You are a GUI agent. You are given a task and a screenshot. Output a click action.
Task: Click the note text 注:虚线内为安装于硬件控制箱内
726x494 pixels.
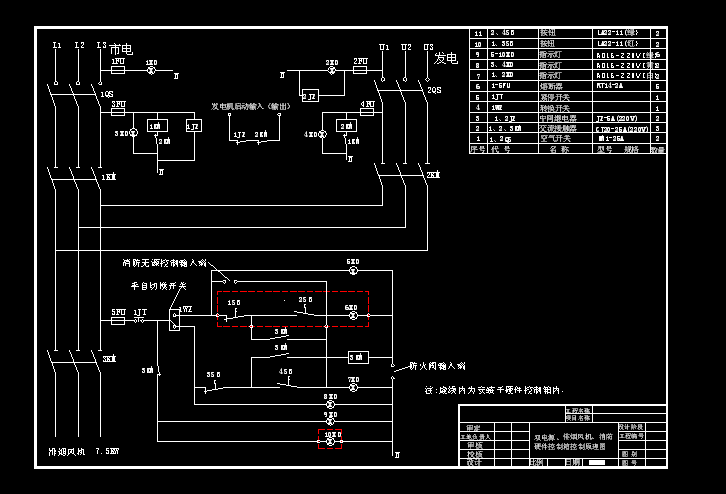(494, 390)
